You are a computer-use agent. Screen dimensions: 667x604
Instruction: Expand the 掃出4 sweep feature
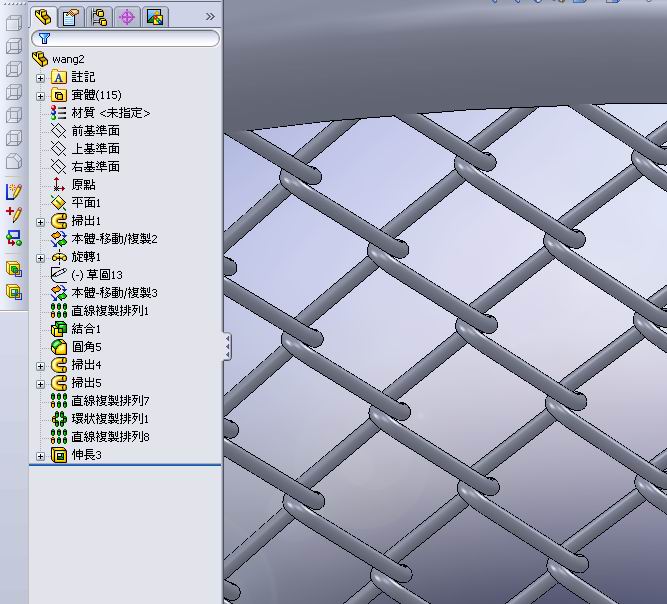click(x=40, y=366)
